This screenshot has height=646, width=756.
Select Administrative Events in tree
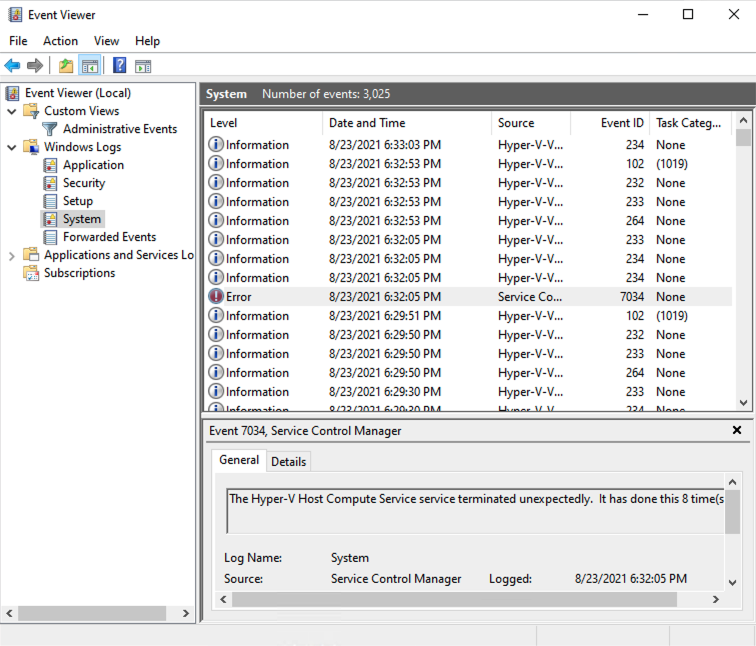click(120, 129)
